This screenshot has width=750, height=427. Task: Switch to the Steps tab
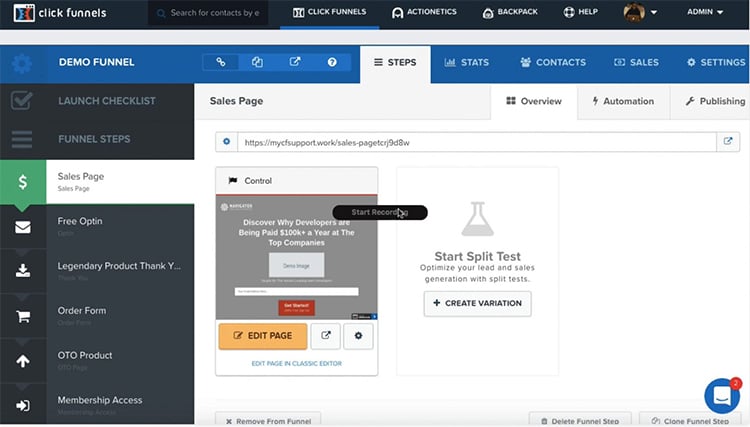tap(395, 63)
